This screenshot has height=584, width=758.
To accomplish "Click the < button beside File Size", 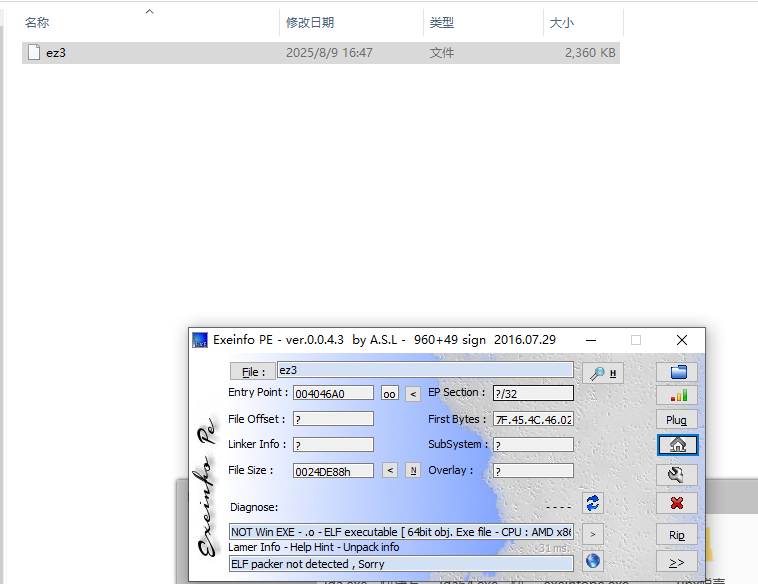I will pos(390,470).
